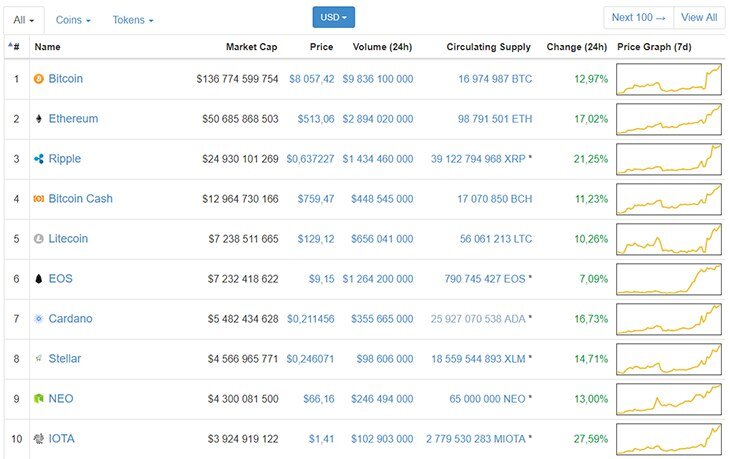Open Litecoin 7d price graph
730x459 pixels.
[669, 239]
